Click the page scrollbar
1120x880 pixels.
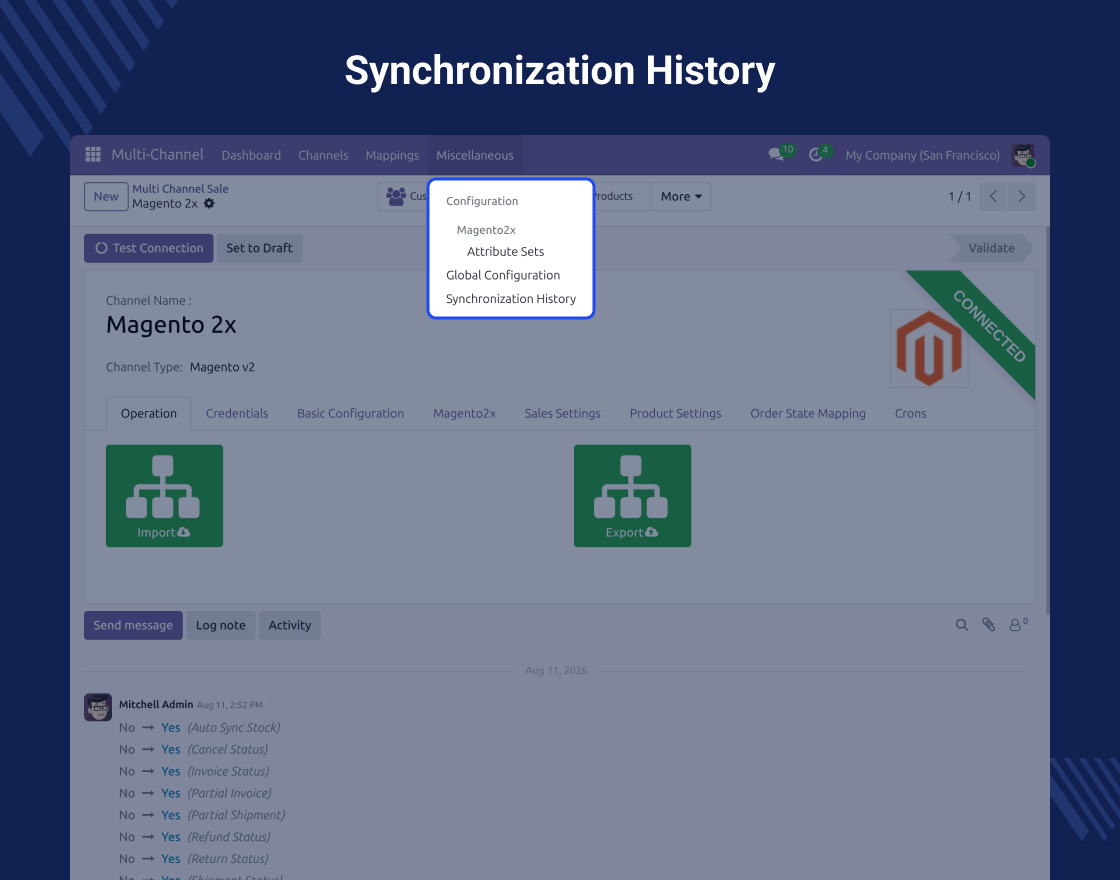(x=1047, y=420)
